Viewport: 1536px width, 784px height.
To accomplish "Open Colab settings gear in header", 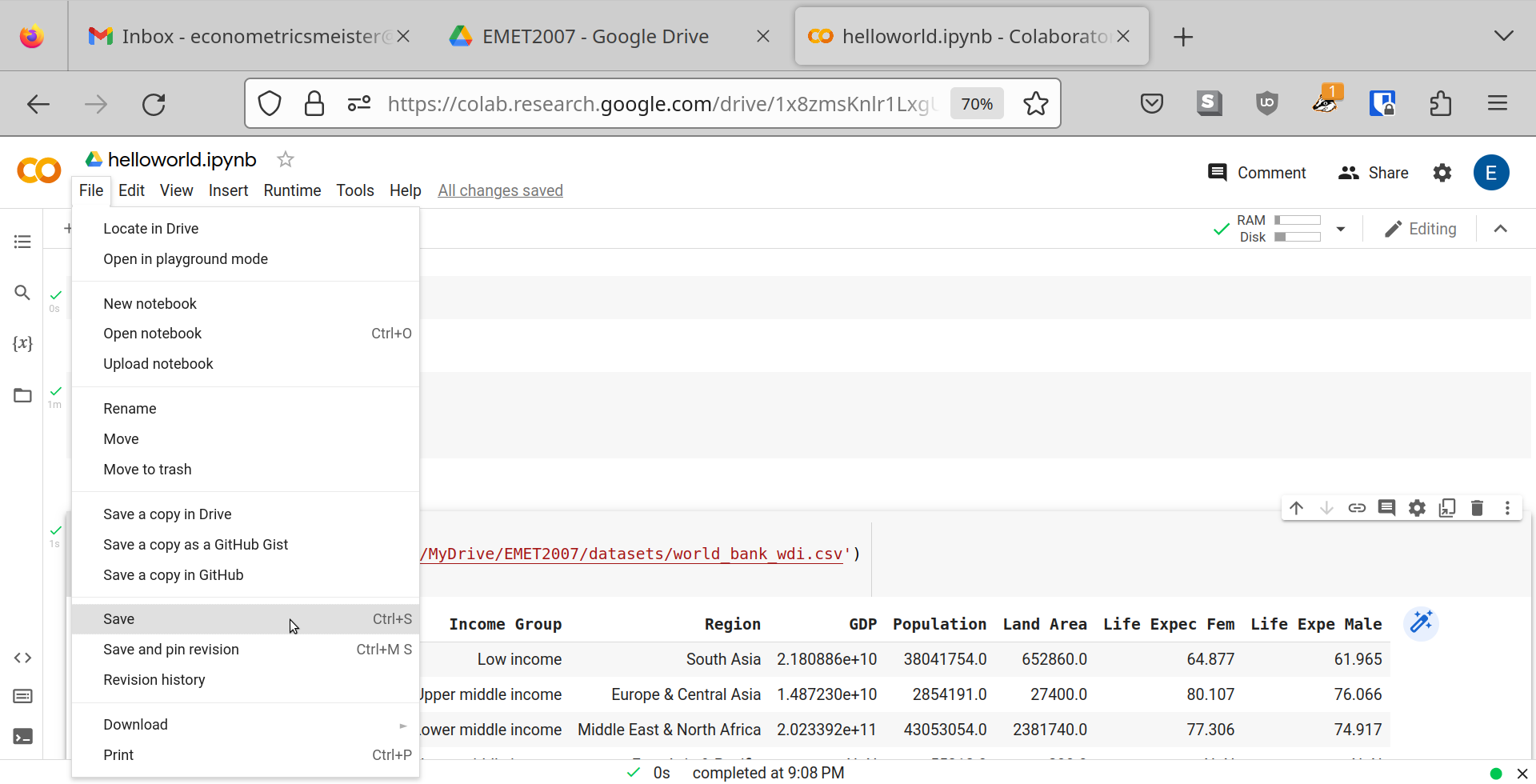I will coord(1442,173).
